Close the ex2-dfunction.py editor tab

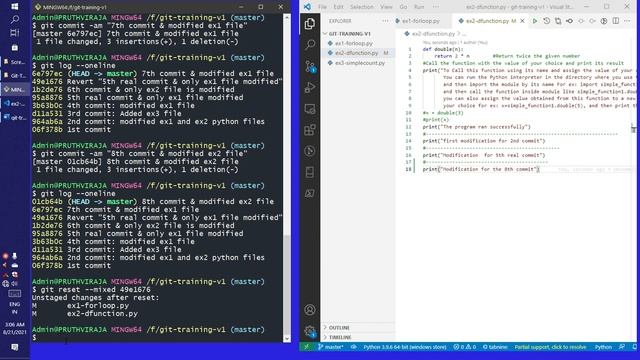(x=522, y=21)
